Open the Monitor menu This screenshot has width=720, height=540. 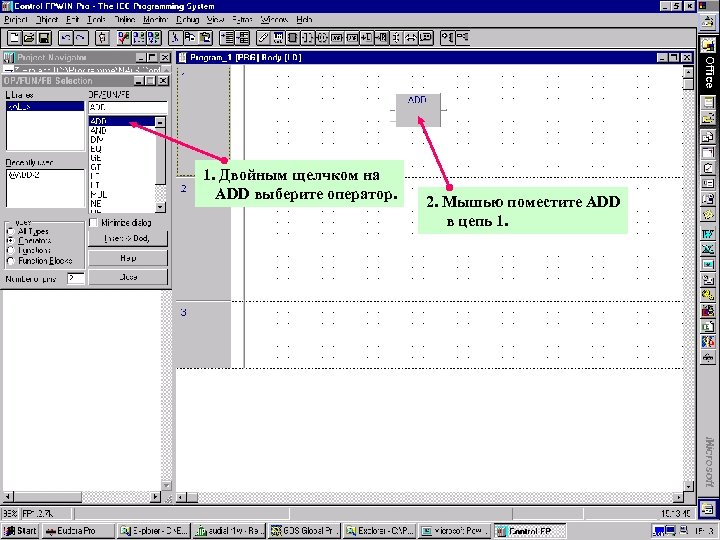point(155,20)
